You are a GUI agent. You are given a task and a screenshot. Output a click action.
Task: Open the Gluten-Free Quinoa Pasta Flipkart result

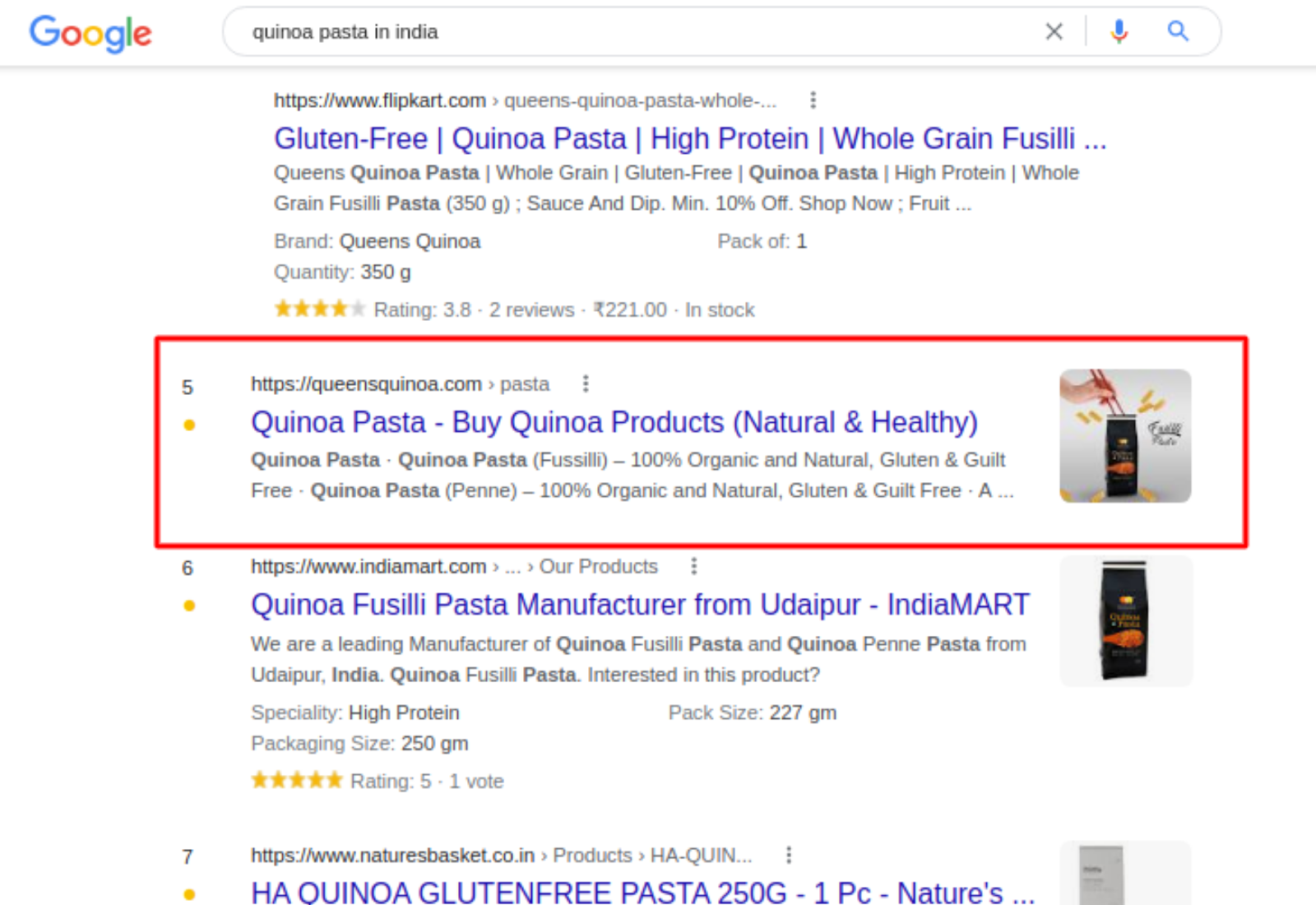690,138
